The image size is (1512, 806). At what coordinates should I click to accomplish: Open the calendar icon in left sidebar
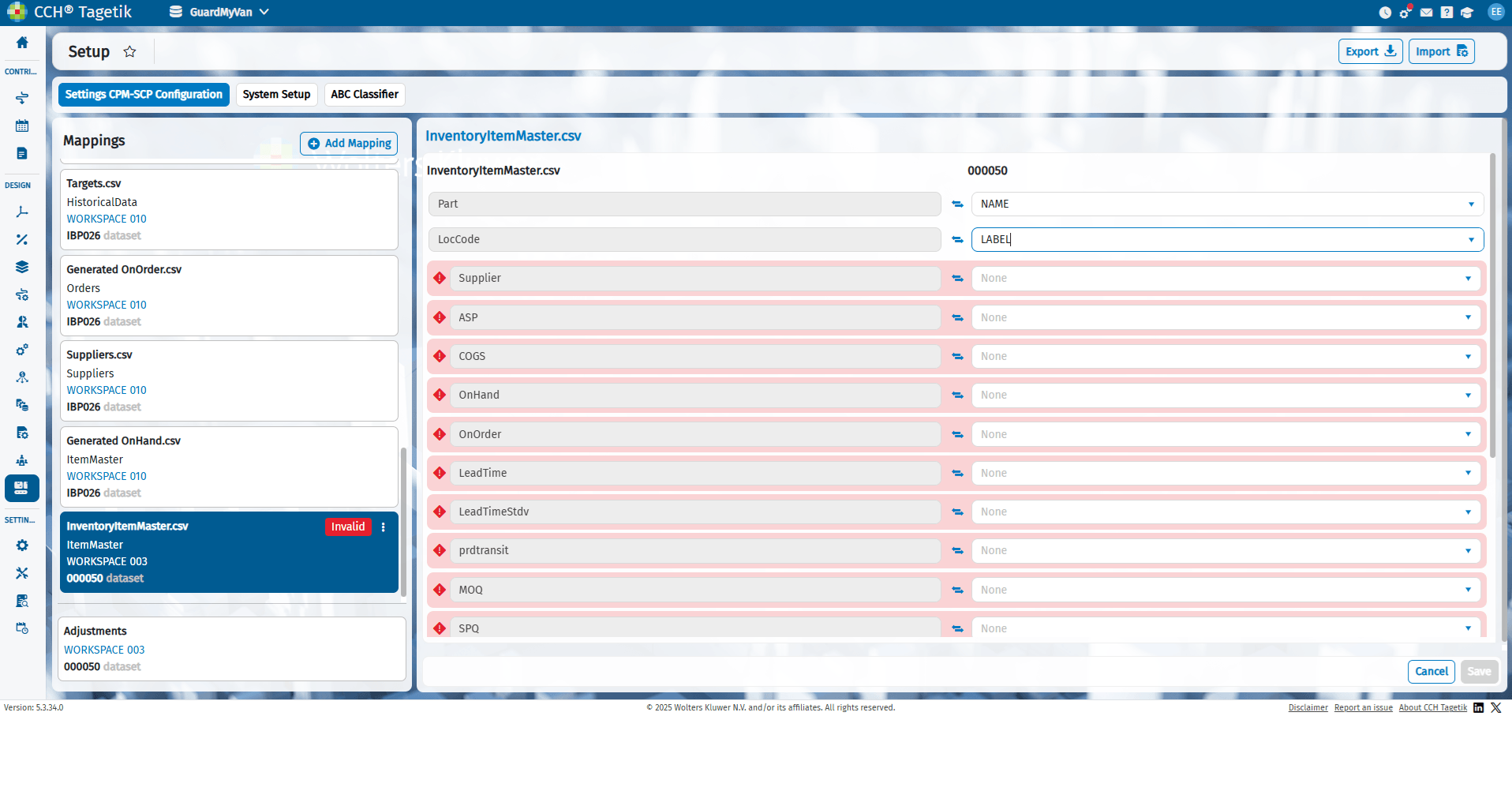(x=22, y=126)
